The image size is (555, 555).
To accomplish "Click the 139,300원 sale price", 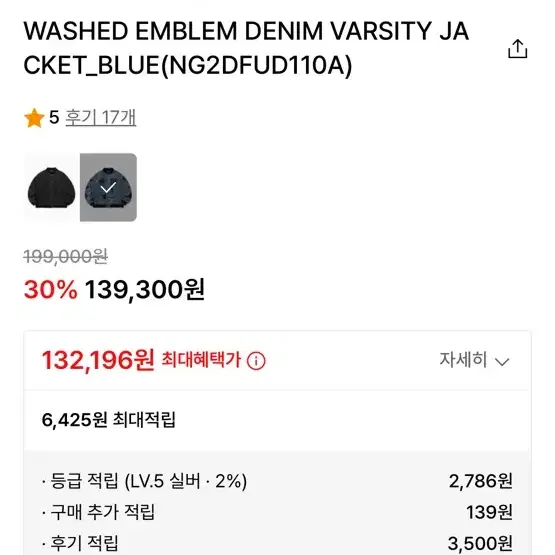I will [145, 290].
